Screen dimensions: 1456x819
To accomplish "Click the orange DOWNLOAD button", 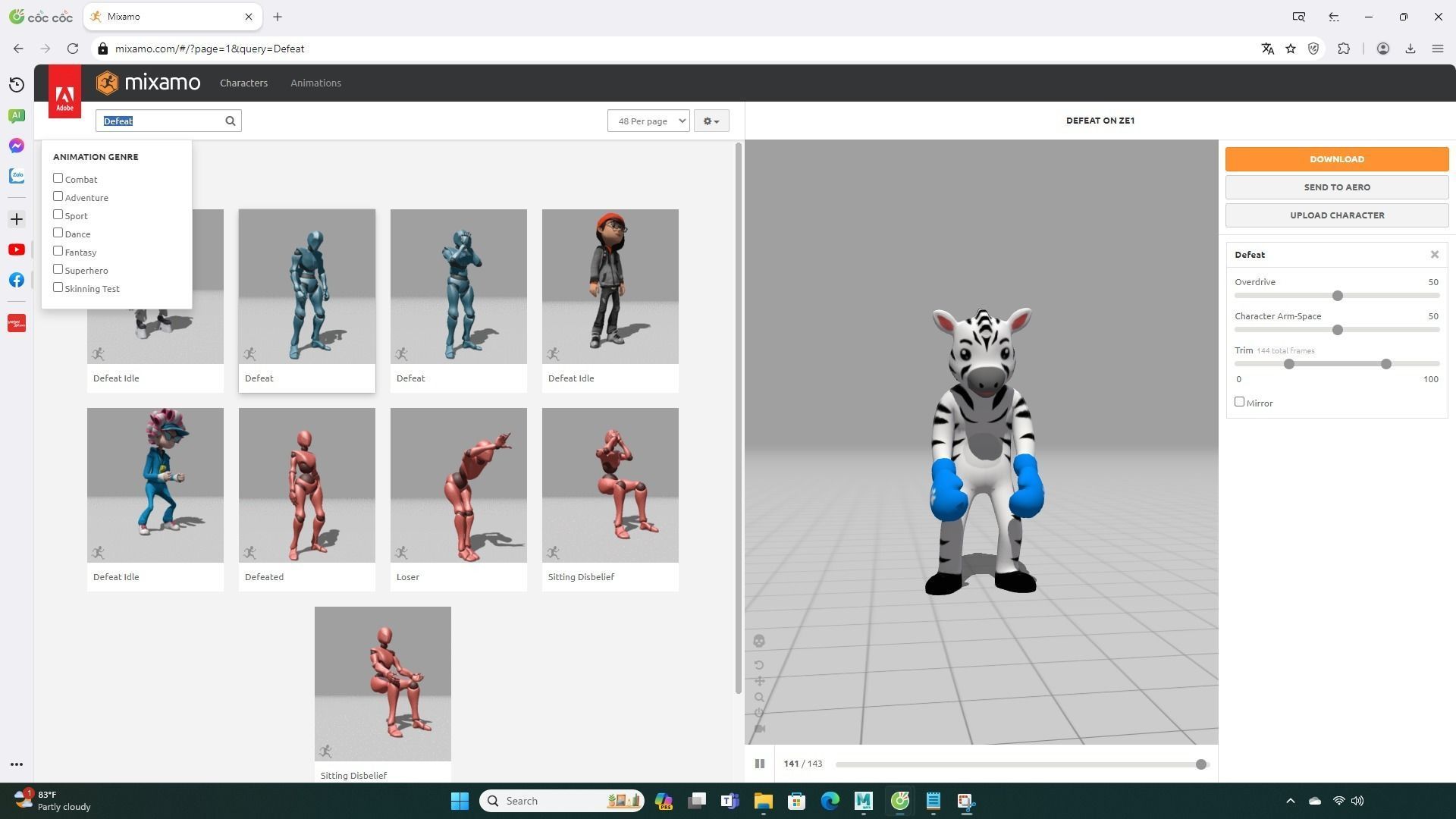I will click(x=1337, y=159).
